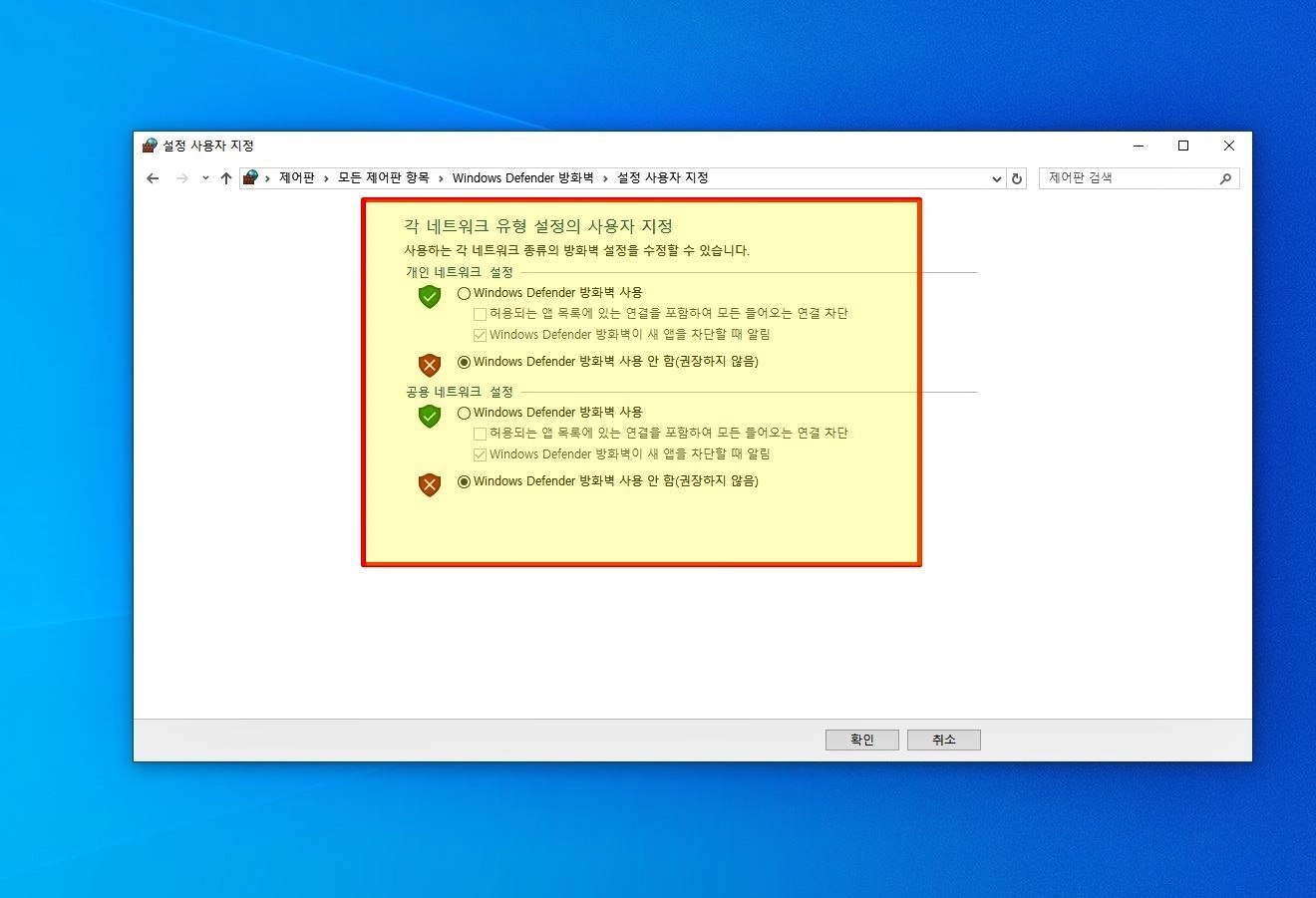Viewport: 1316px width, 898px height.
Task: Enable firewall for private network (개인 네트워크)
Action: 464,293
